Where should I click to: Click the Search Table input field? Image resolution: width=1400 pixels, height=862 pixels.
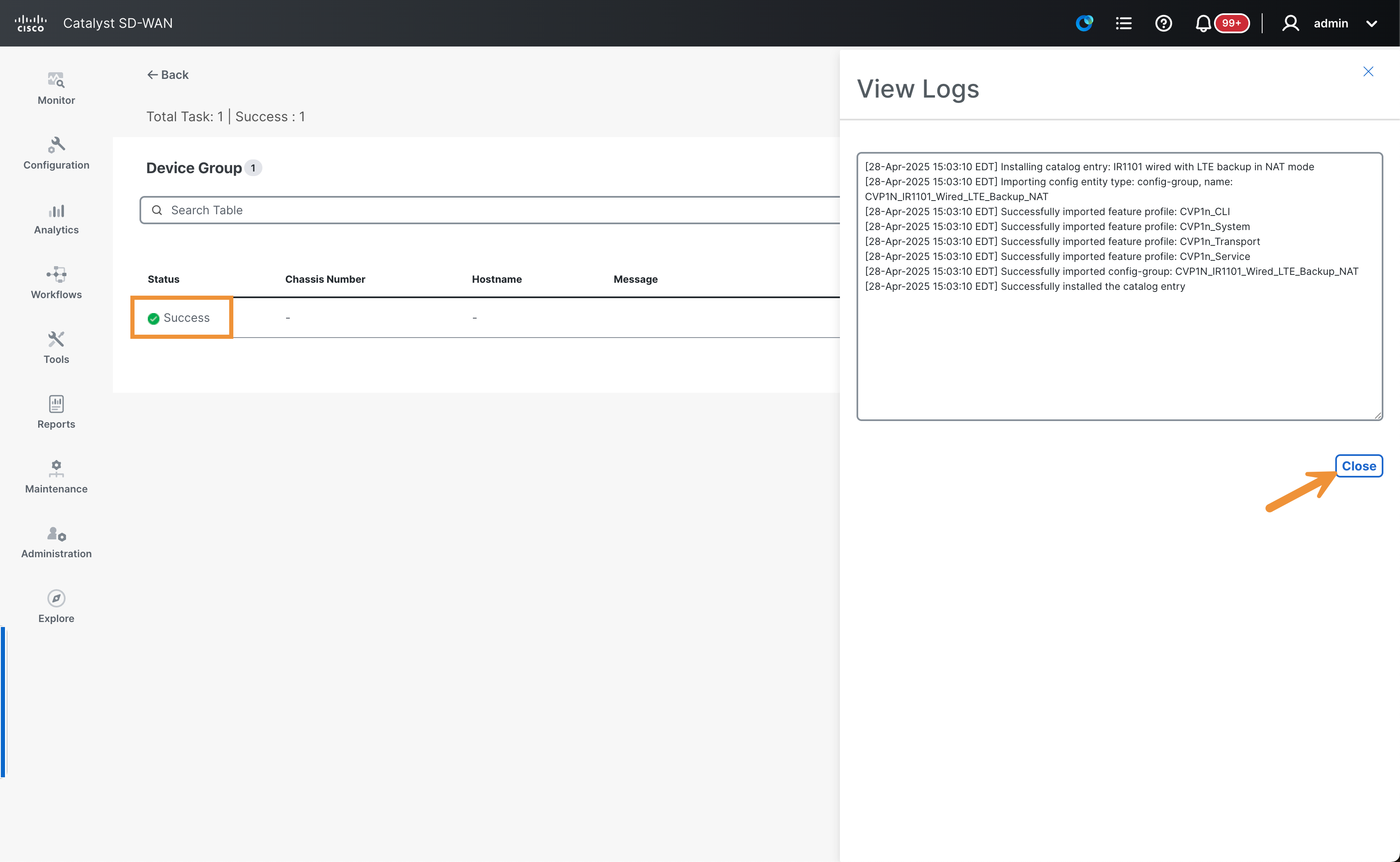tap(490, 210)
